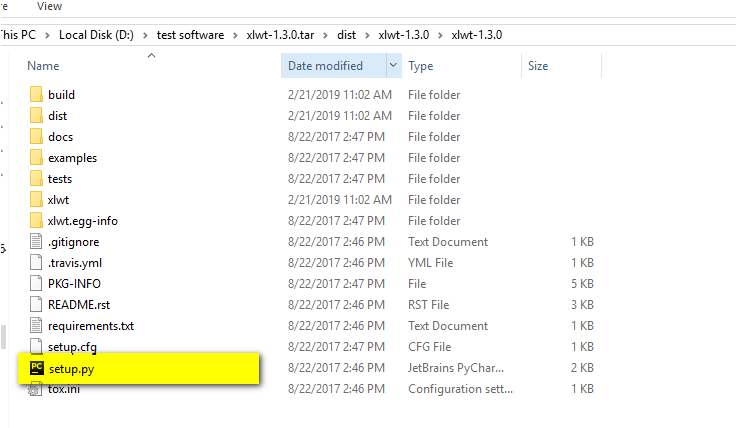Click the 'JetBrains PyChar...' type cell
745x428 pixels.
point(456,368)
